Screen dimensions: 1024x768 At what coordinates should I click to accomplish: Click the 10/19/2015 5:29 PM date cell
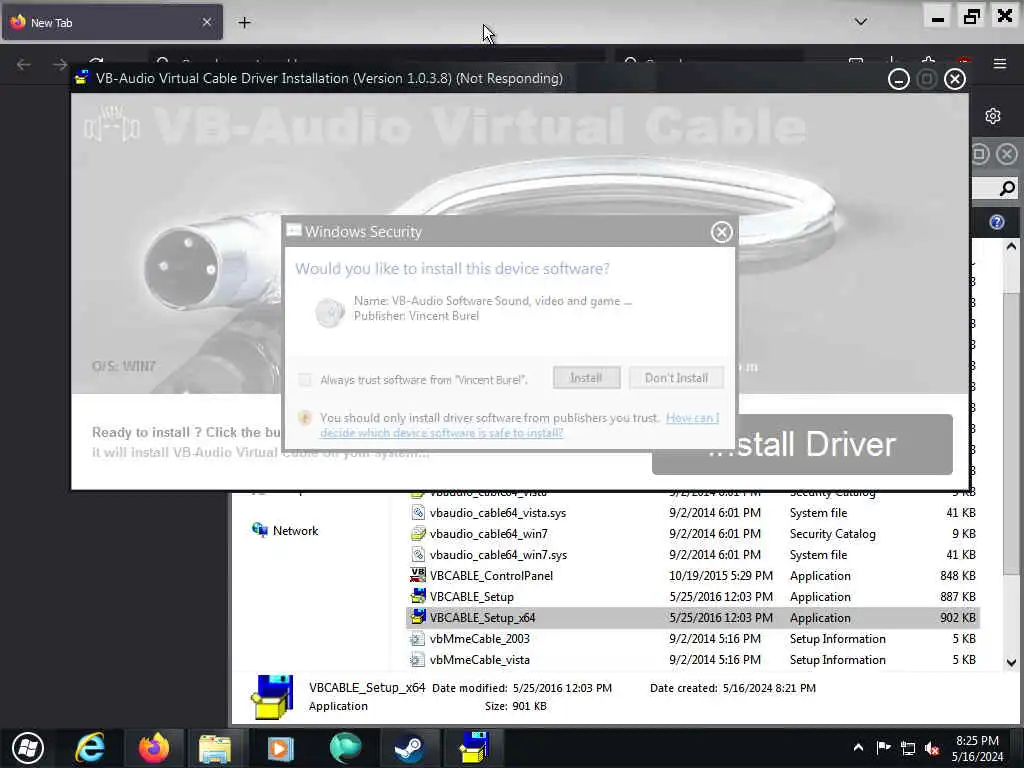(721, 575)
